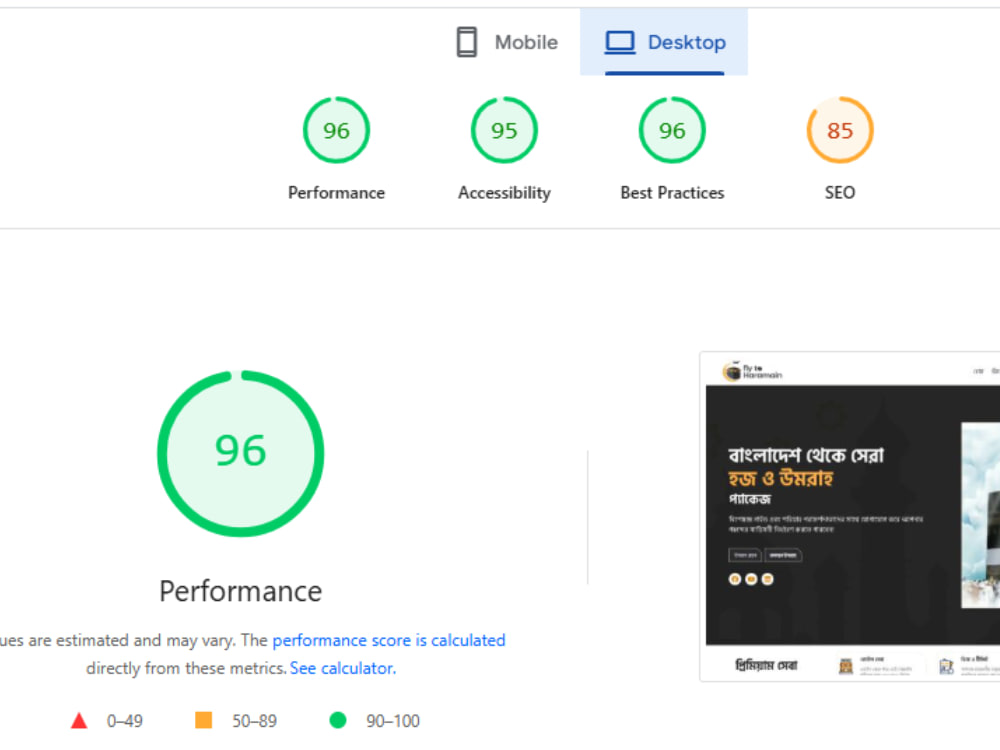Image resolution: width=1000 pixels, height=750 pixels.
Task: Click the large Performance gauge showing 96
Action: point(240,453)
